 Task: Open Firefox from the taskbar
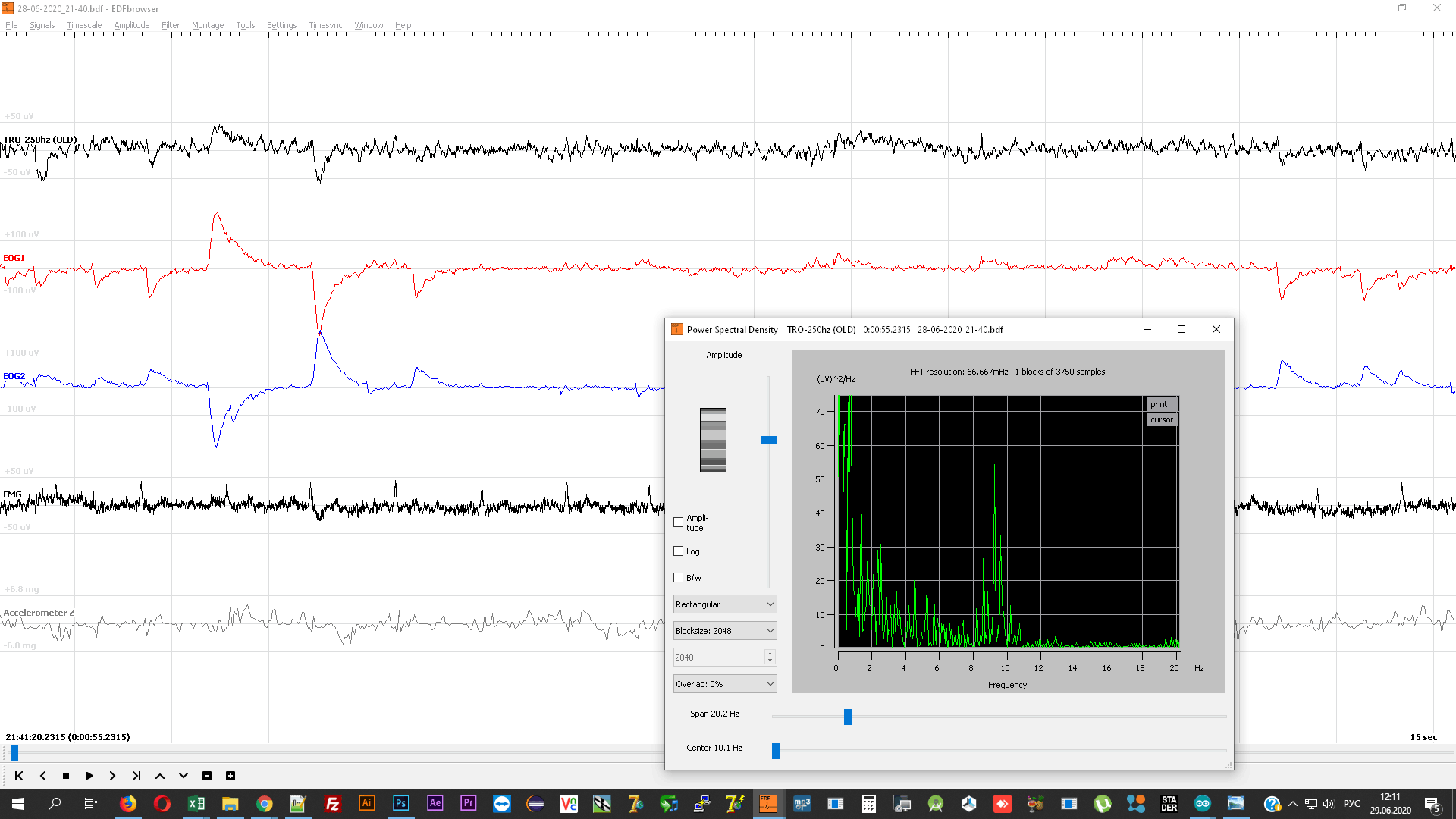[128, 804]
